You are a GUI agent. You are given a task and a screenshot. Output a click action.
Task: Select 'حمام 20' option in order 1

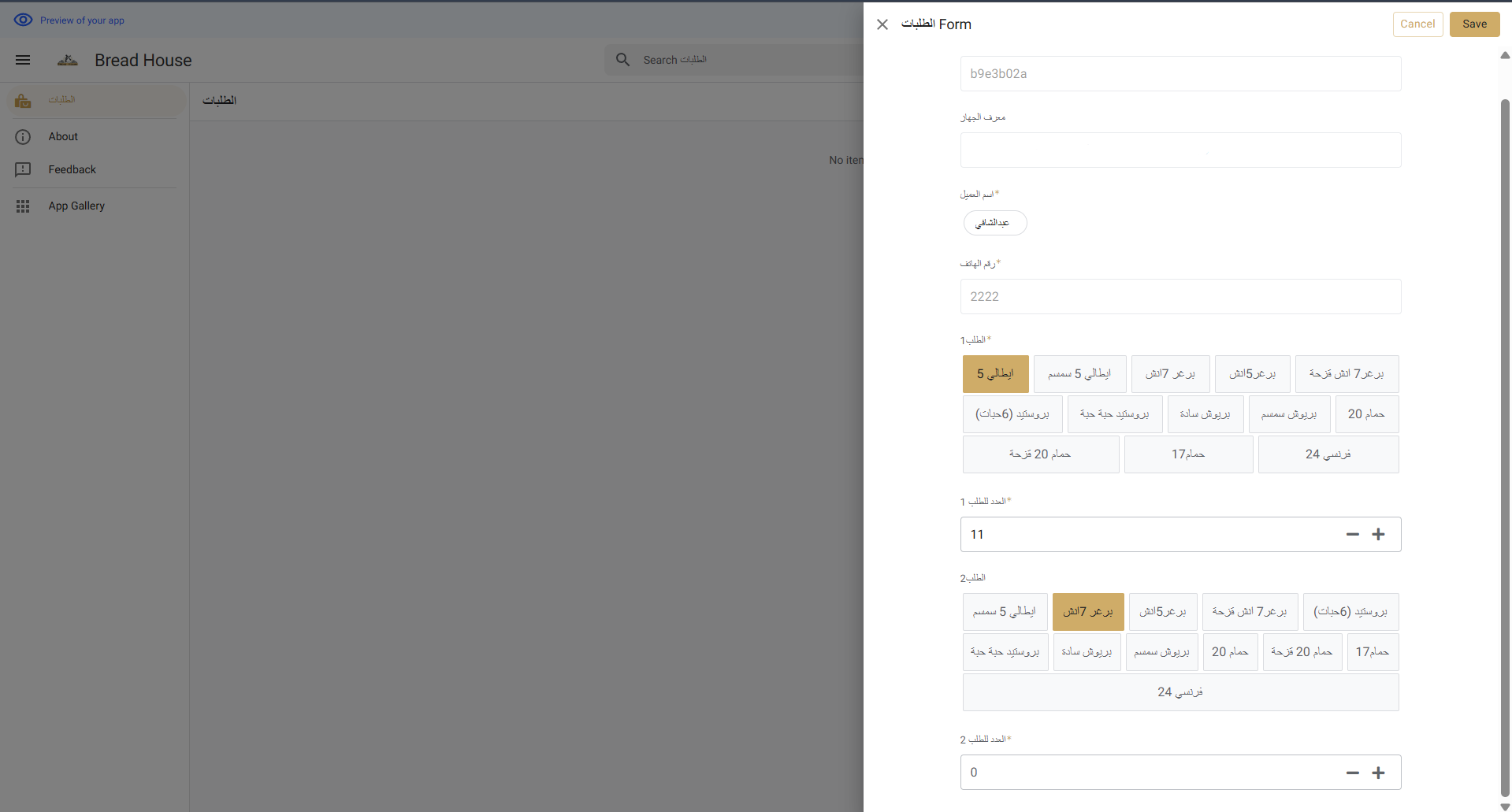[1365, 414]
